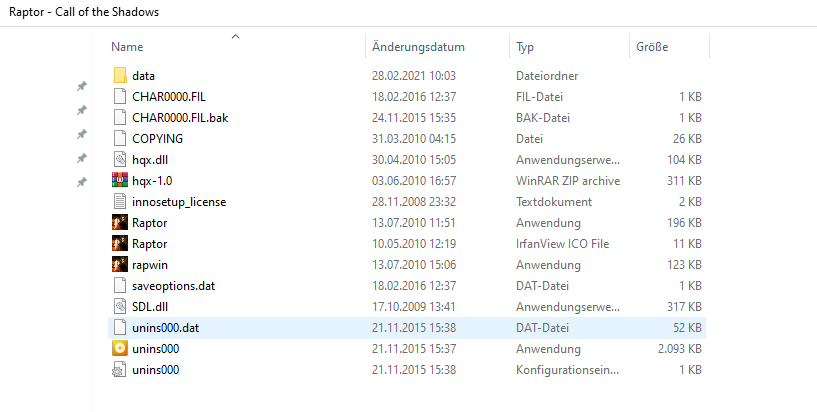Click the type IrfanView ICO File
The height and width of the screenshot is (412, 817).
(562, 244)
